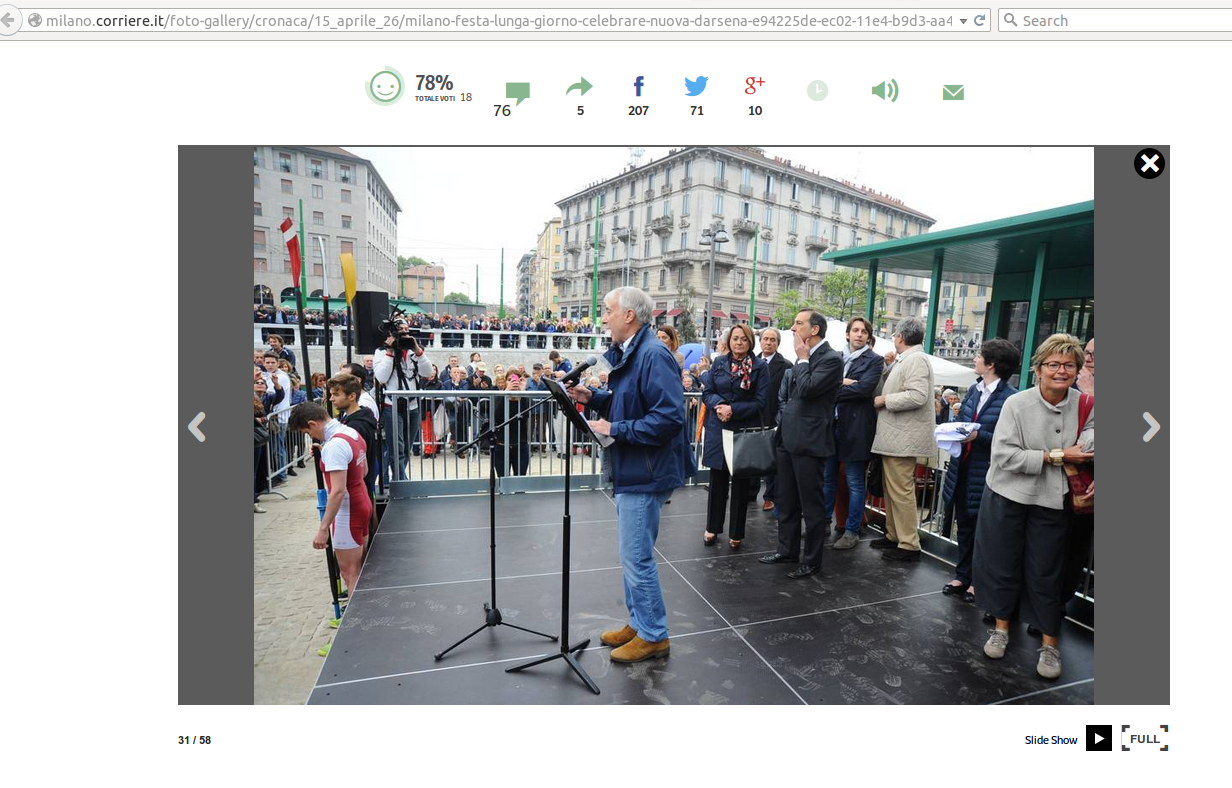The image size is (1232, 788).
Task: Click the green share arrow icon
Action: coord(579,88)
